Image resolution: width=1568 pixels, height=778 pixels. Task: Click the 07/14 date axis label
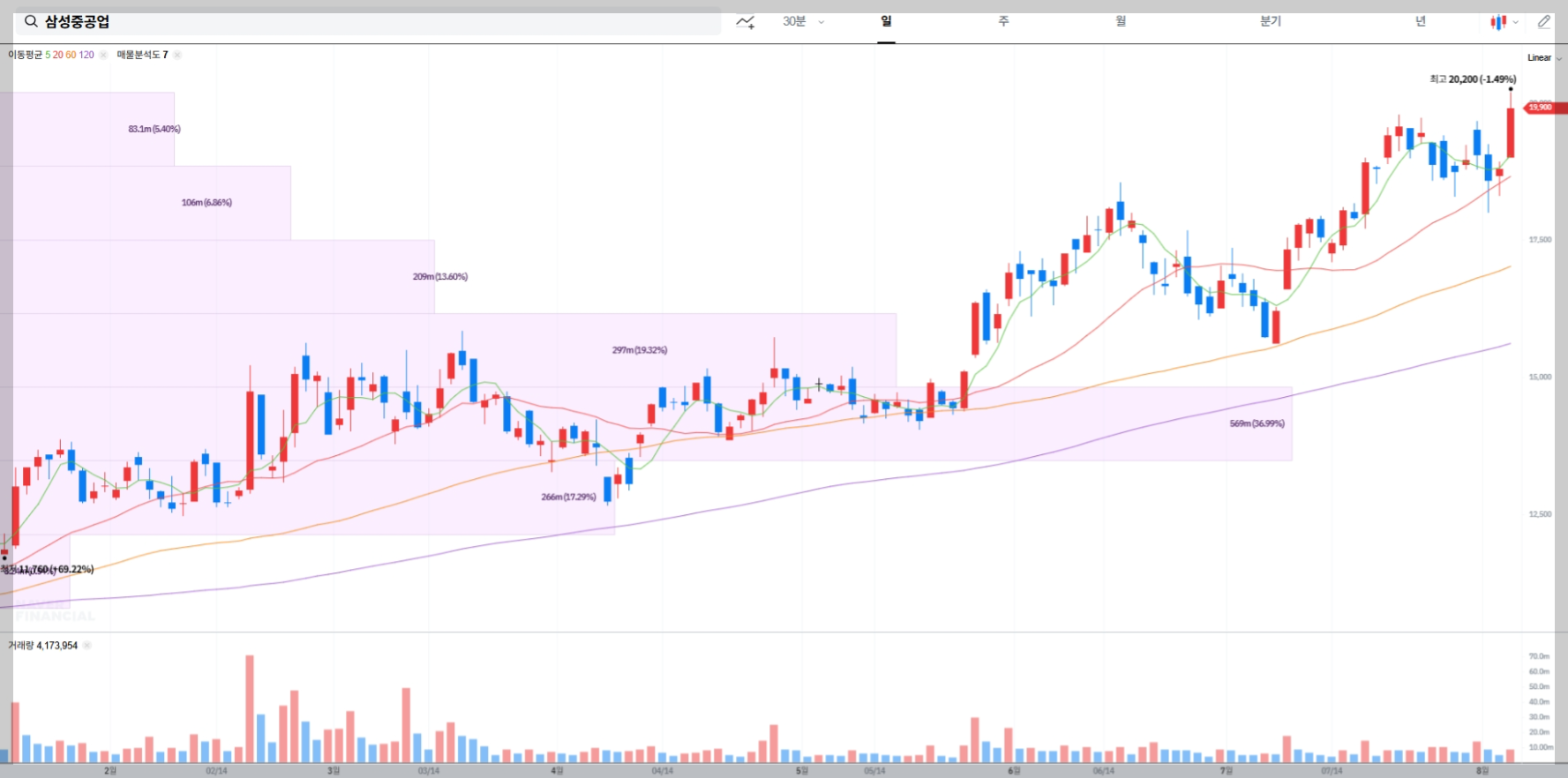point(1332,771)
